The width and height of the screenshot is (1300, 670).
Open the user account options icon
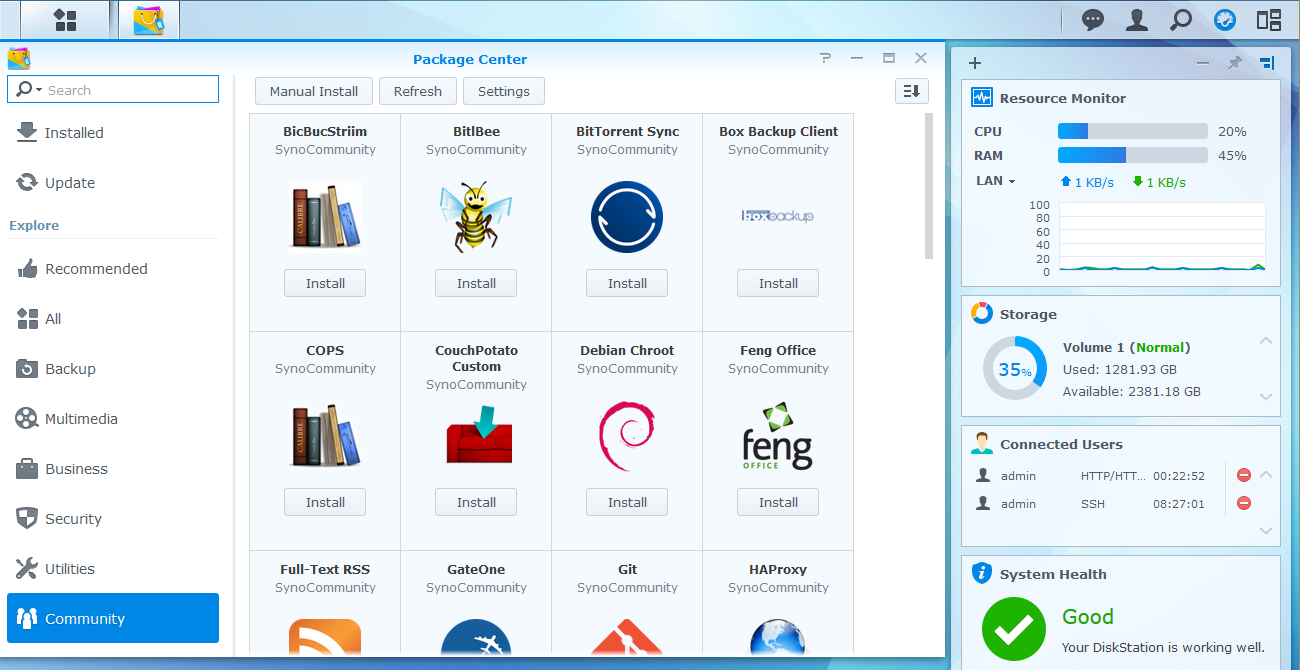click(1136, 20)
